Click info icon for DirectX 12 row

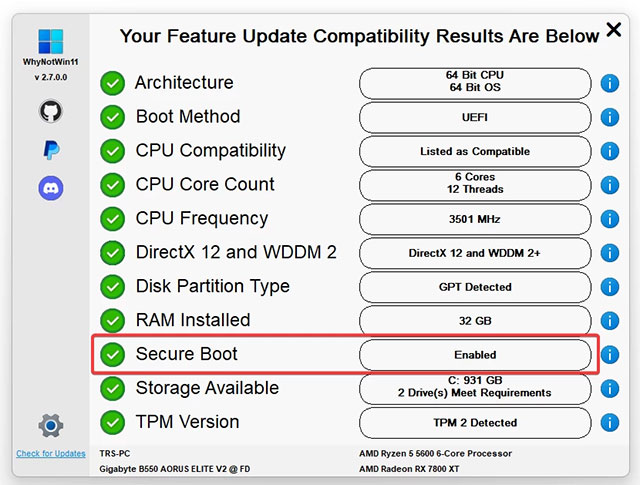point(610,253)
